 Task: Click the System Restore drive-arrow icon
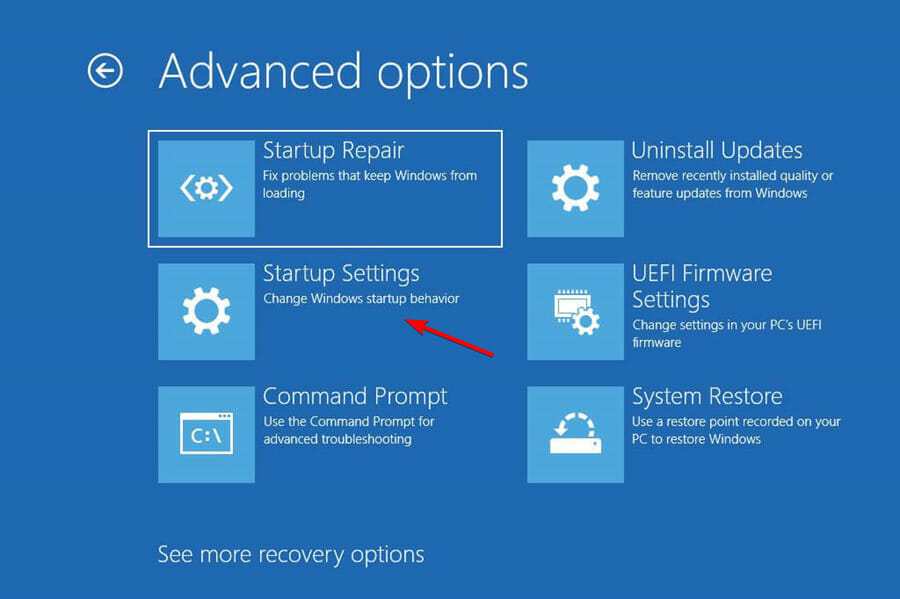click(575, 434)
